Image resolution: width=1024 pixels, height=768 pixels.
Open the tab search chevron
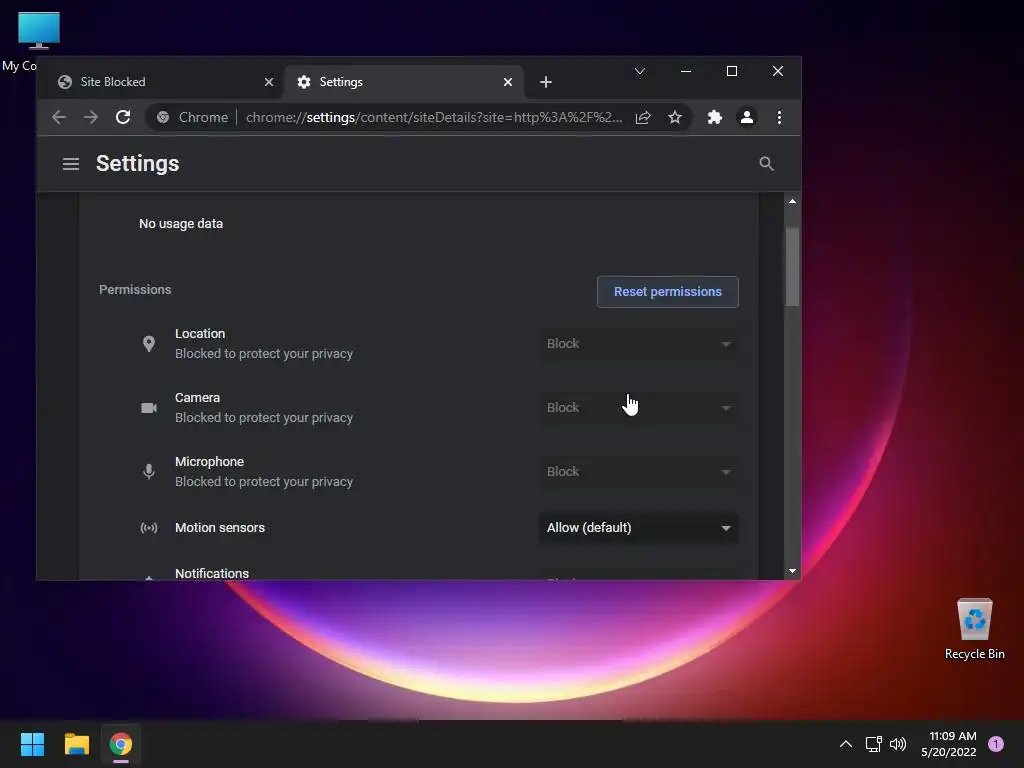point(640,71)
